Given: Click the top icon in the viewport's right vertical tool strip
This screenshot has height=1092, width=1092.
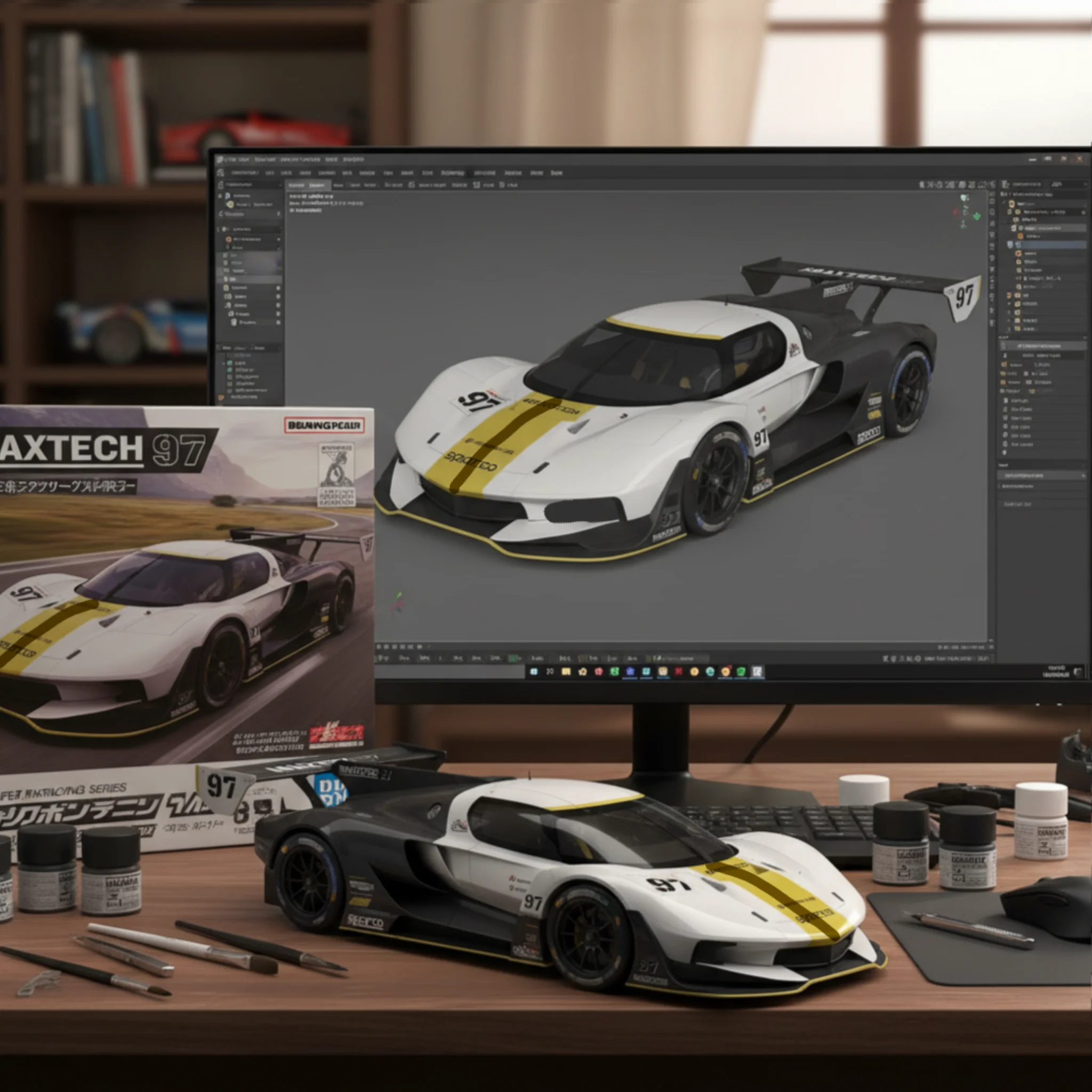Looking at the screenshot, I should pyautogui.click(x=992, y=195).
